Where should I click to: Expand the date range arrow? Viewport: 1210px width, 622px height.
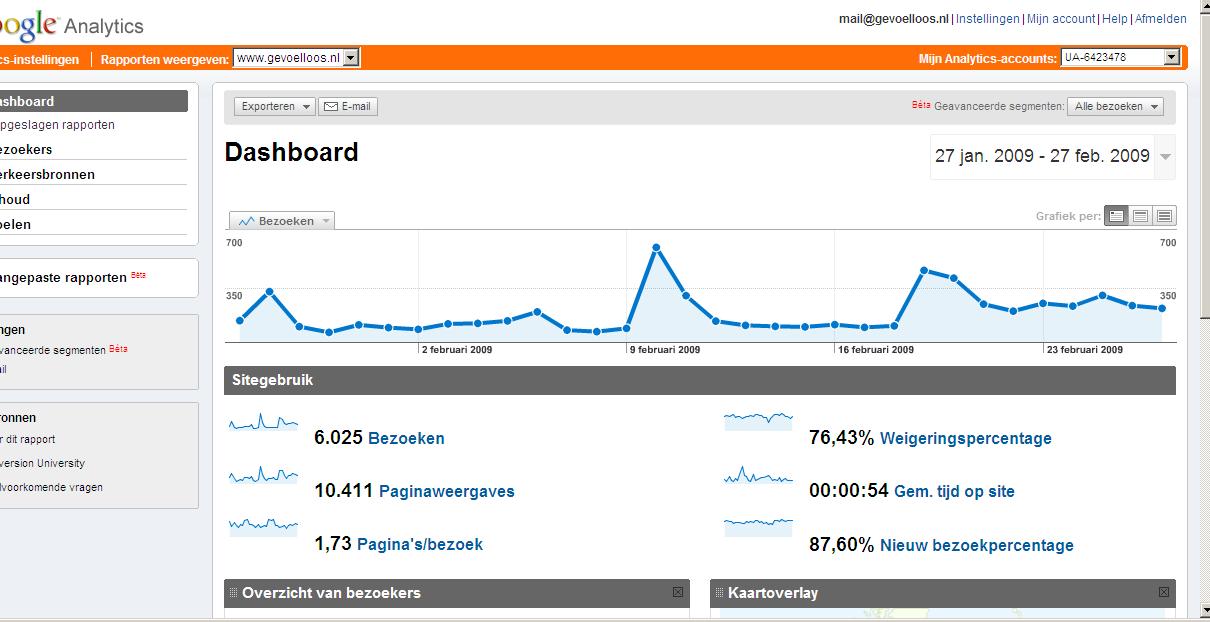pyautogui.click(x=1165, y=157)
